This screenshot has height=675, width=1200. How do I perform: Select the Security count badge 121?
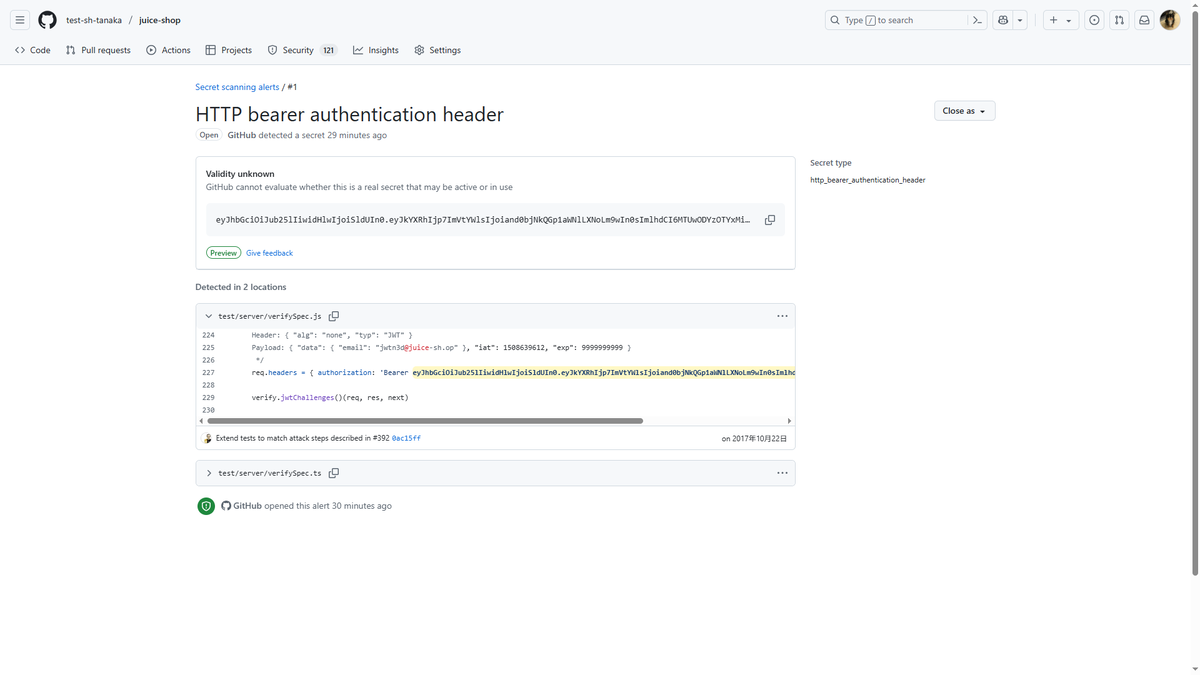point(328,50)
